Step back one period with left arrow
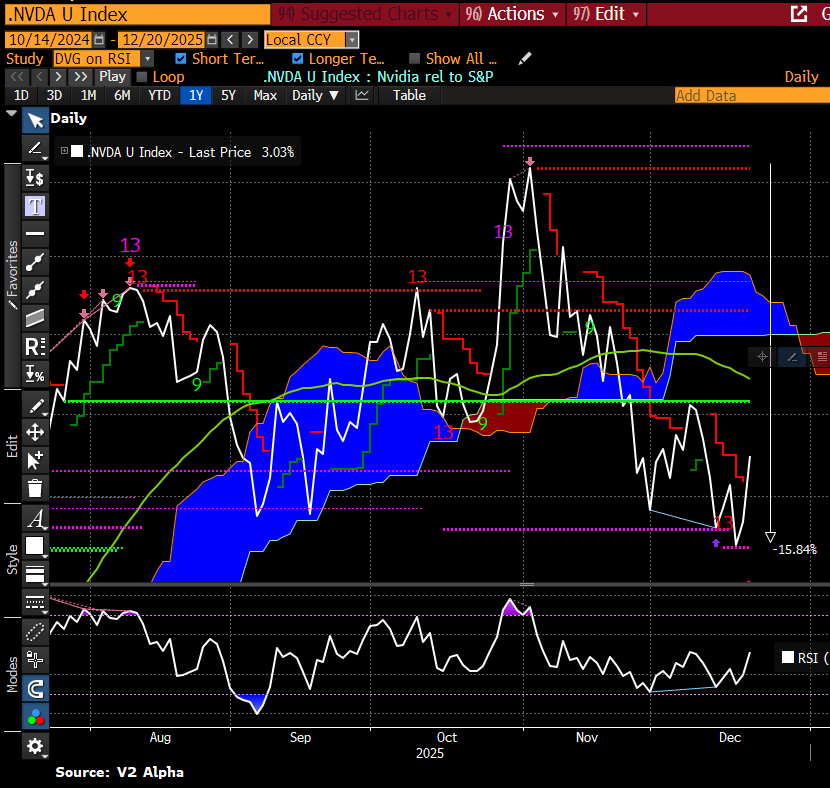Image resolution: width=830 pixels, height=788 pixels. pyautogui.click(x=40, y=77)
